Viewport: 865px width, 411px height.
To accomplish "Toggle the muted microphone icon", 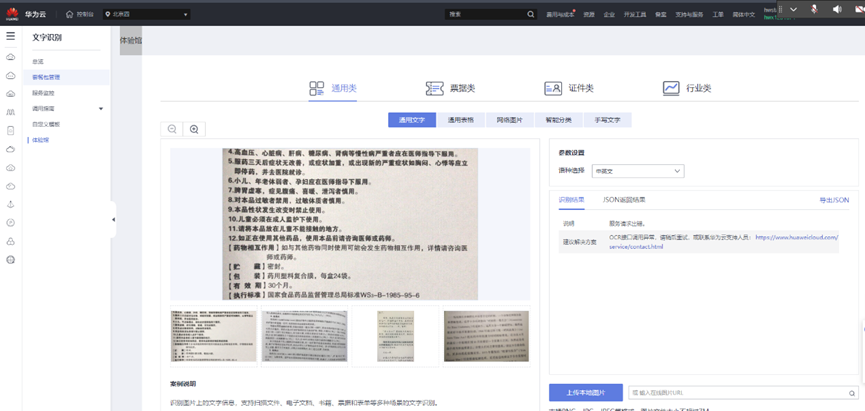I will (814, 9).
